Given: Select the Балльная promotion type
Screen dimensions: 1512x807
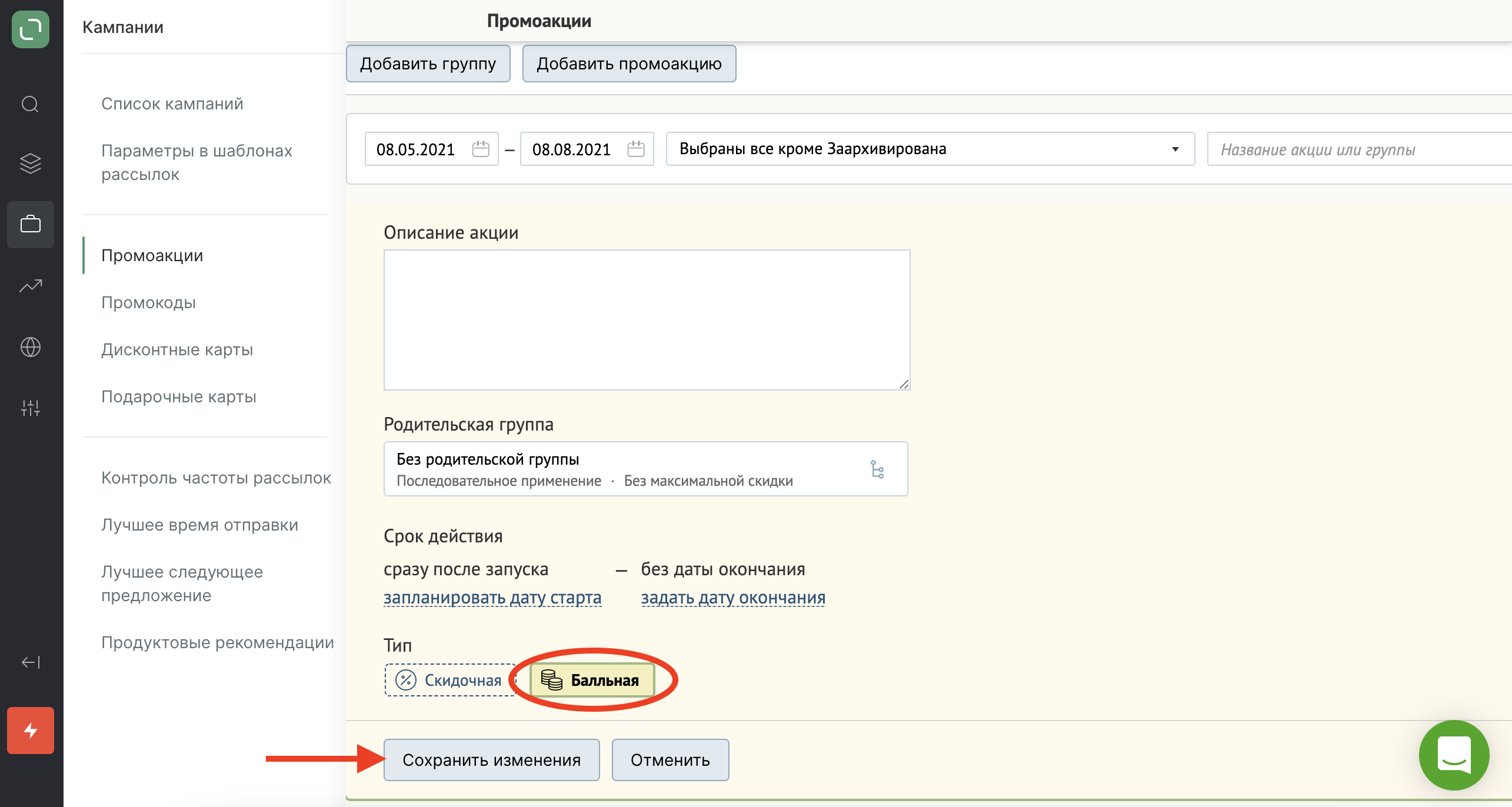Looking at the screenshot, I should 592,680.
